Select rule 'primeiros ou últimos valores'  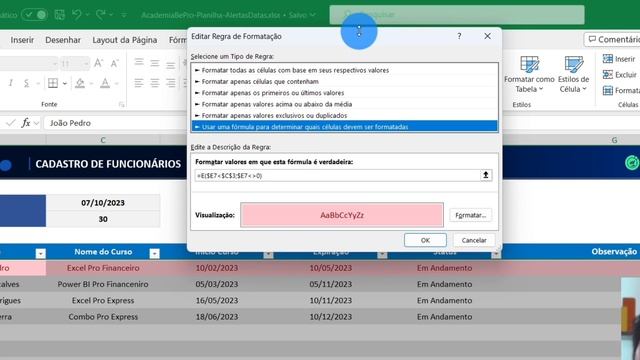tap(345, 93)
